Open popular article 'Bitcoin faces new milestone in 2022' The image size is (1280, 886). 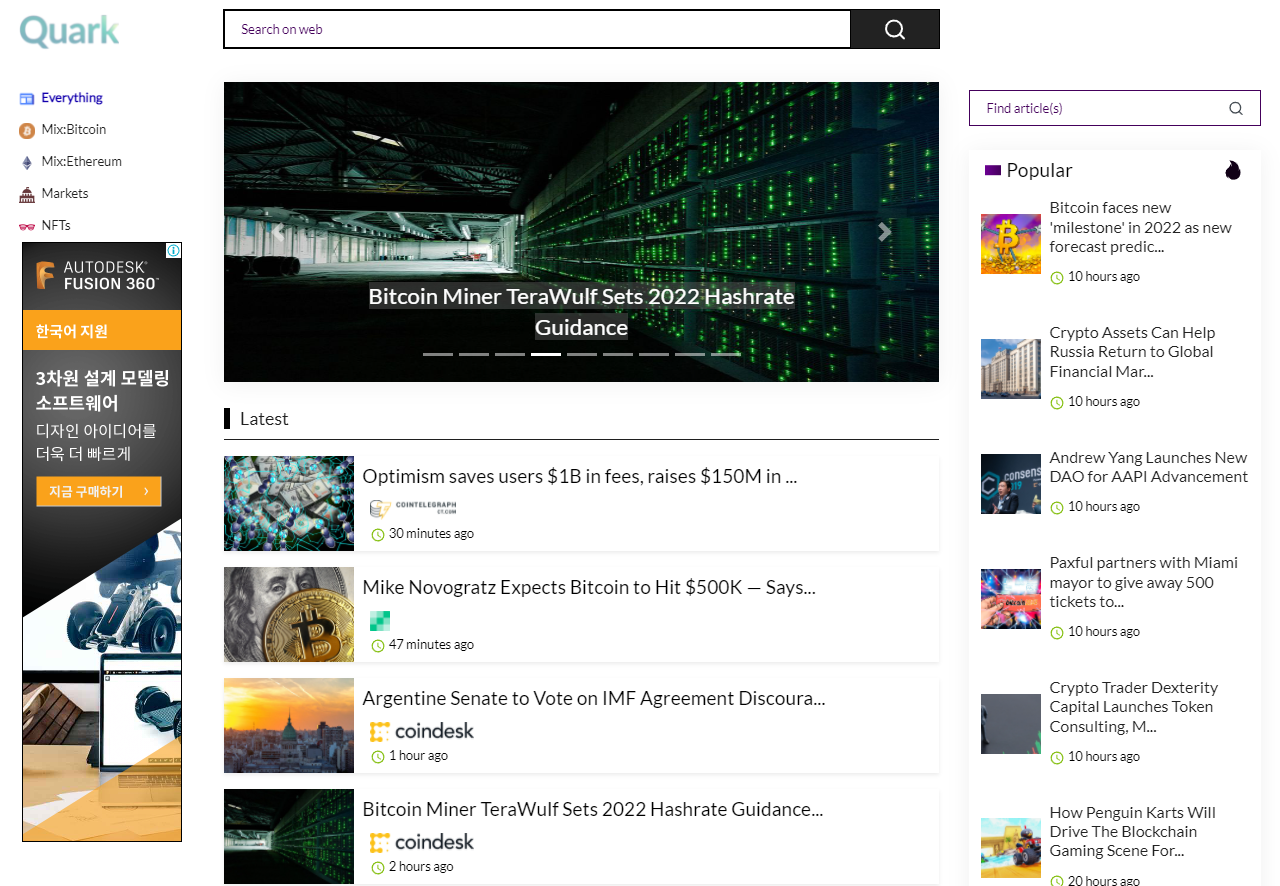click(x=1141, y=228)
